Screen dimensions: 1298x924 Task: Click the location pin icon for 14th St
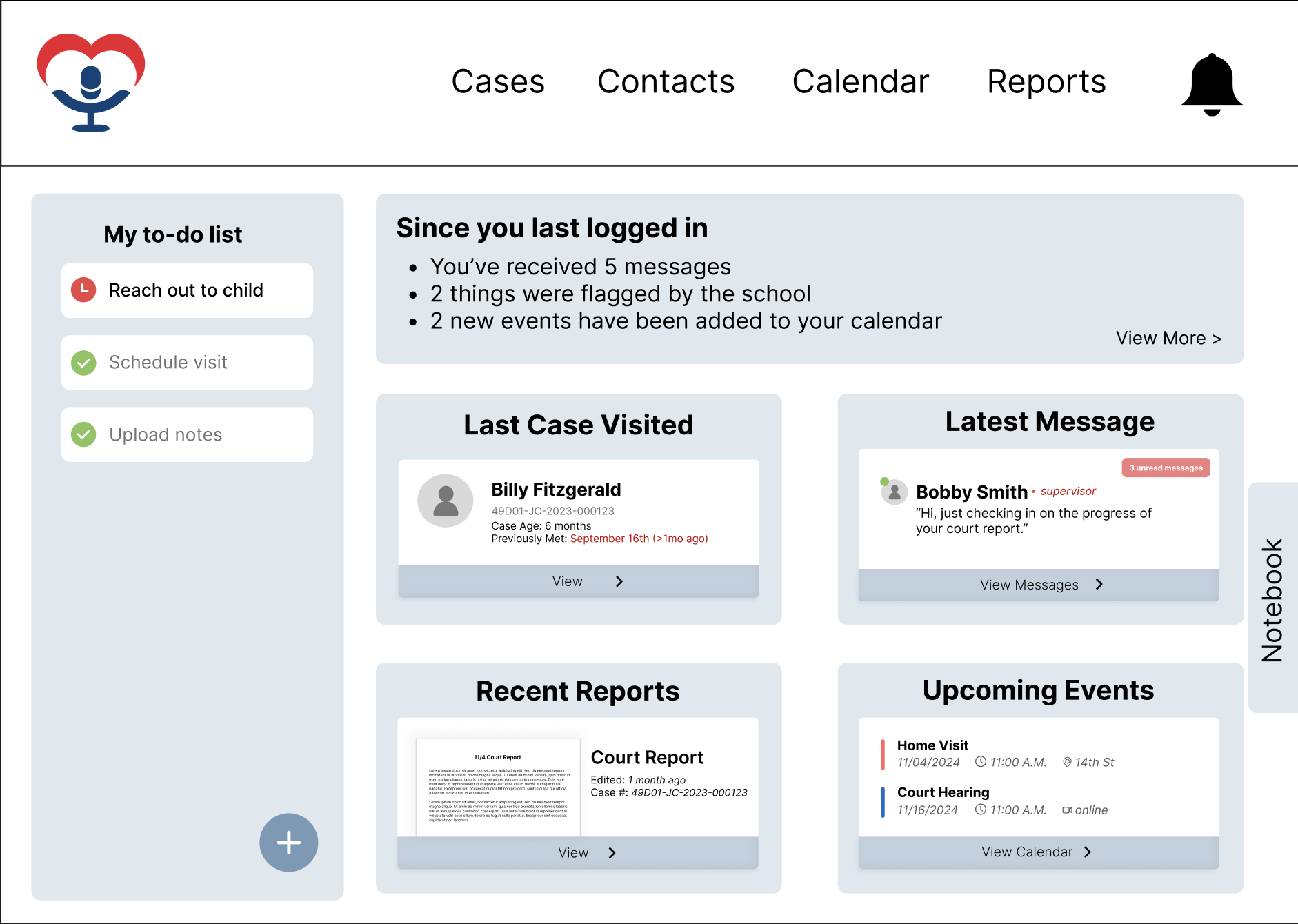pos(1067,762)
